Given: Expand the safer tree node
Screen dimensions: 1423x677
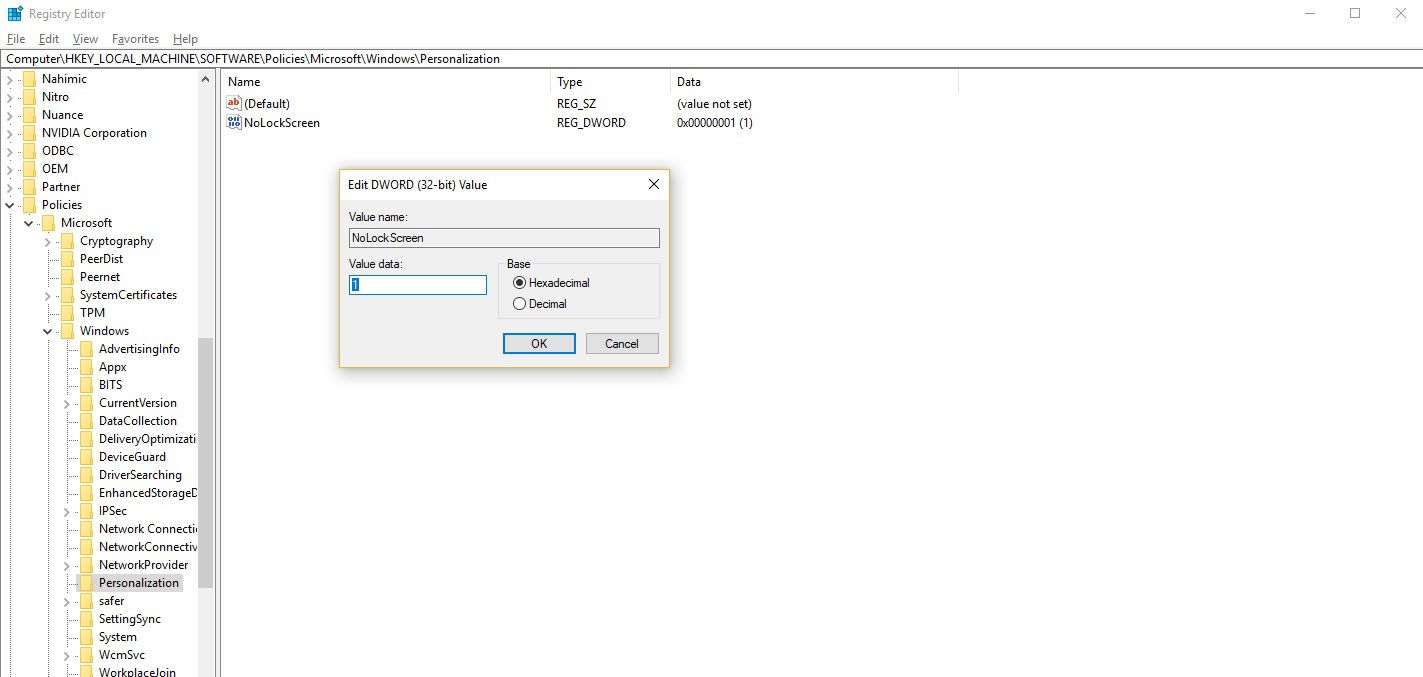Looking at the screenshot, I should point(67,601).
